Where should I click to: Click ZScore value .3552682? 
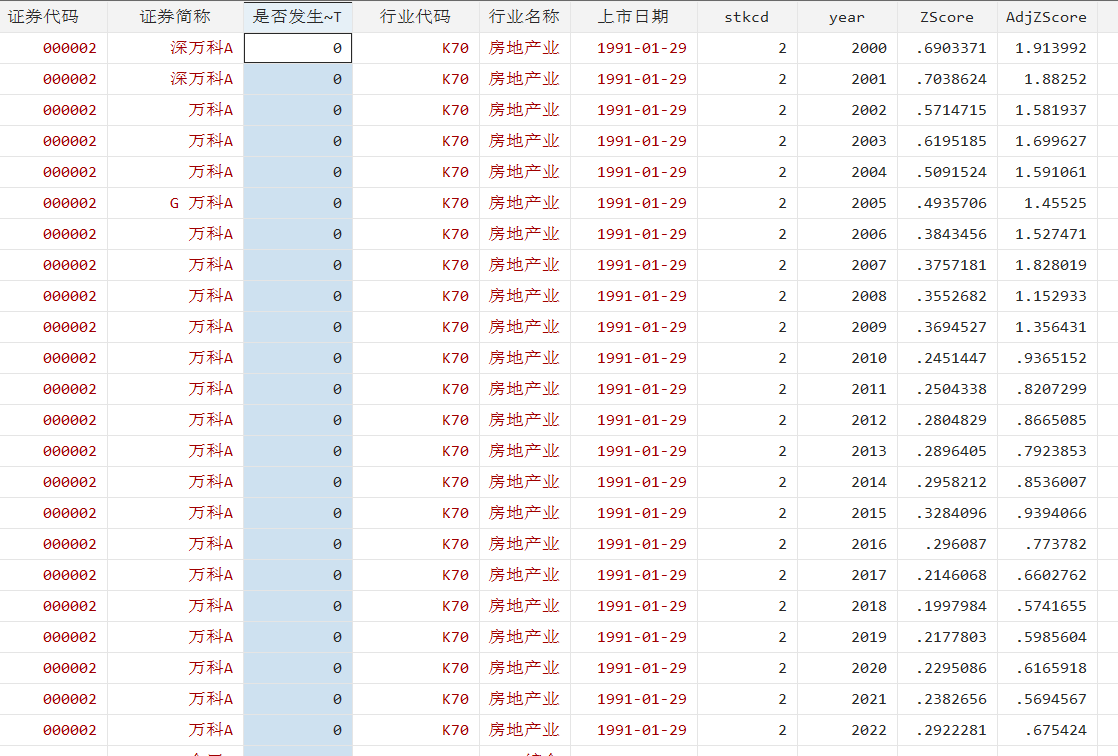point(951,296)
